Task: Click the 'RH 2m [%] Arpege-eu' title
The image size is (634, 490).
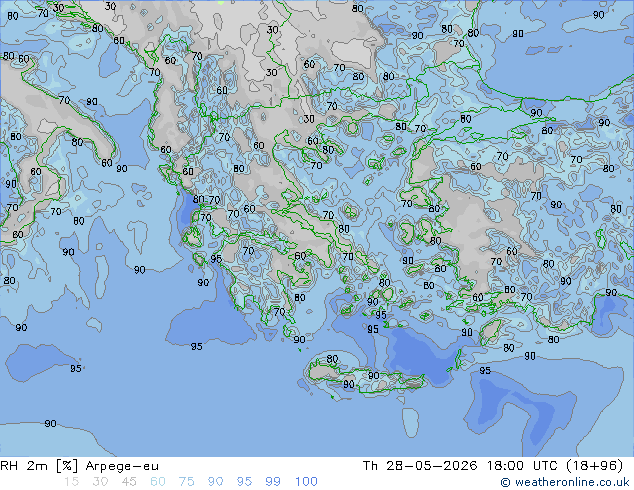Action: click(x=79, y=466)
